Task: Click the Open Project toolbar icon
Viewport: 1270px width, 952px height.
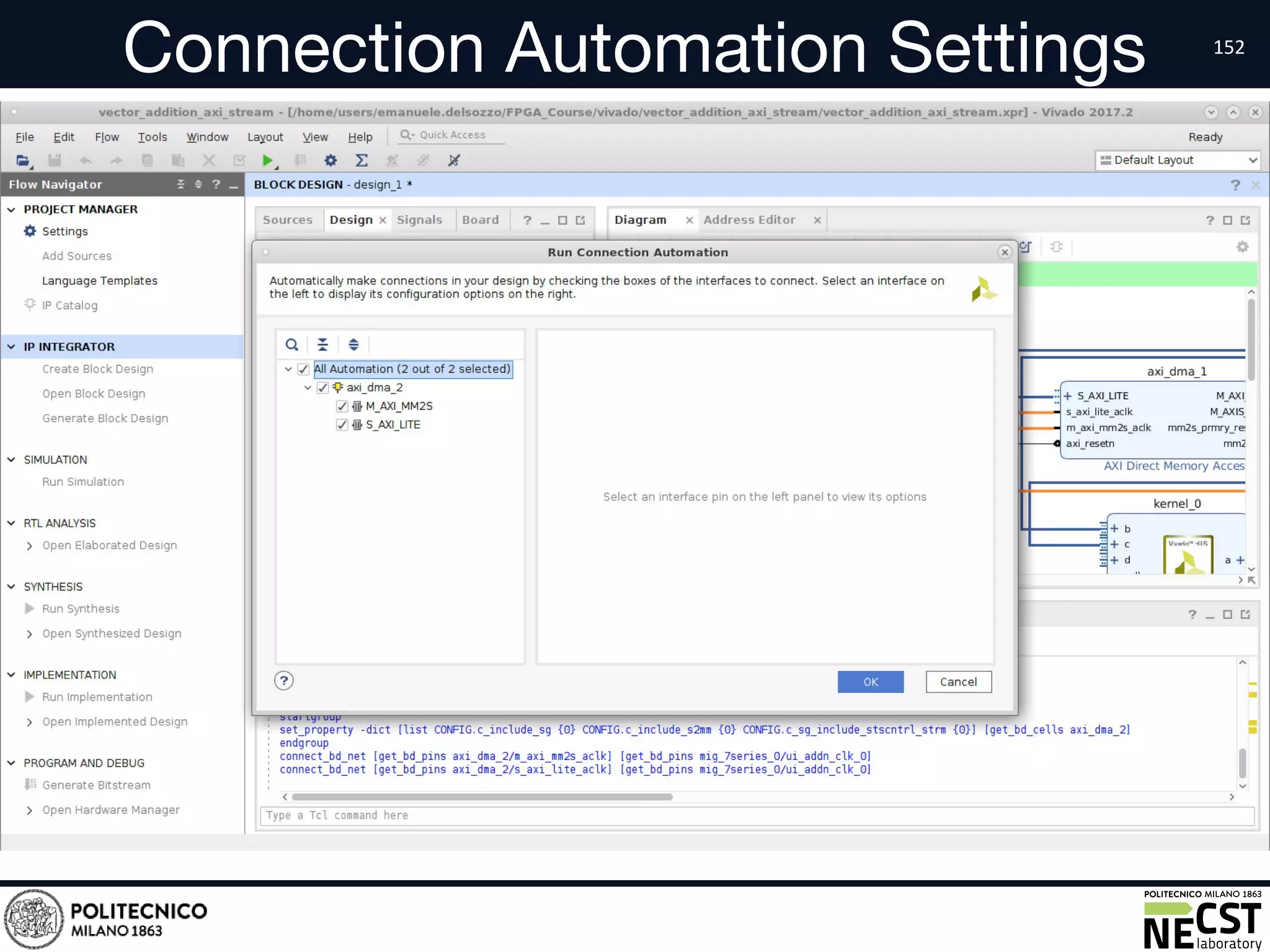Action: pyautogui.click(x=23, y=161)
